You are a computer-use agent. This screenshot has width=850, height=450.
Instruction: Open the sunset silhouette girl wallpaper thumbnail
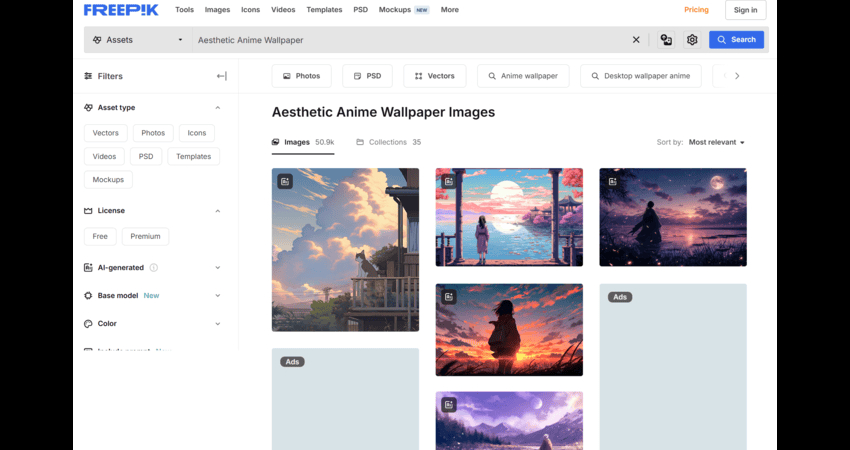pyautogui.click(x=509, y=330)
